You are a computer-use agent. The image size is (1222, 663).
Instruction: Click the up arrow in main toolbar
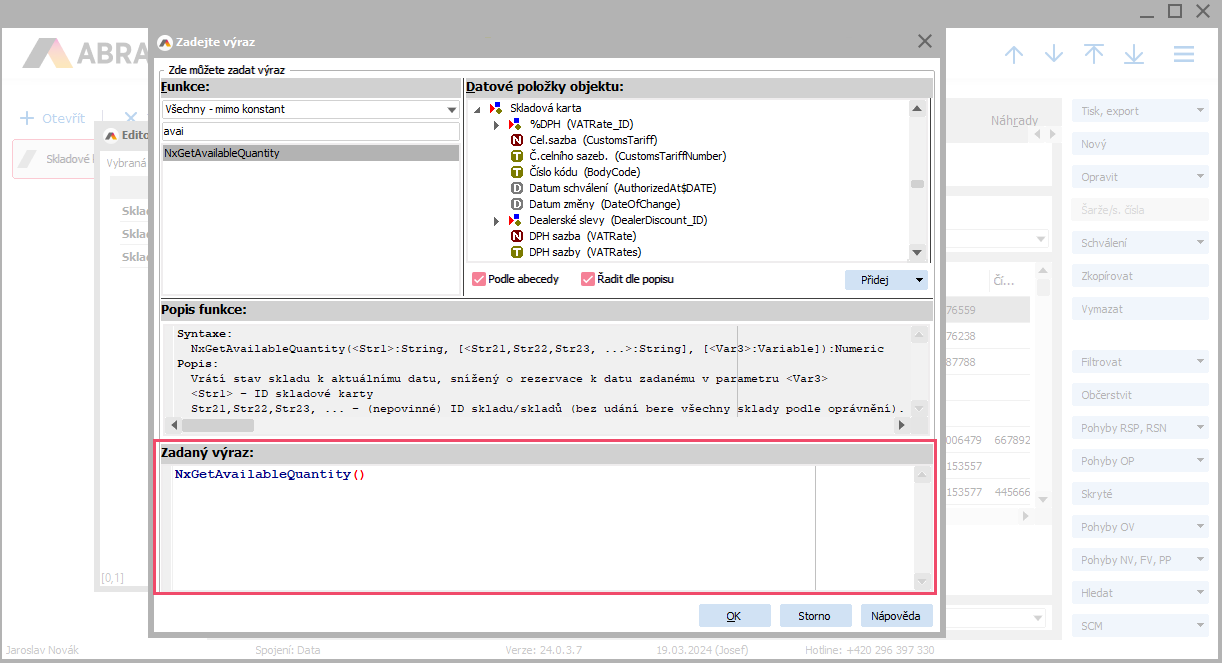pyautogui.click(x=1014, y=54)
